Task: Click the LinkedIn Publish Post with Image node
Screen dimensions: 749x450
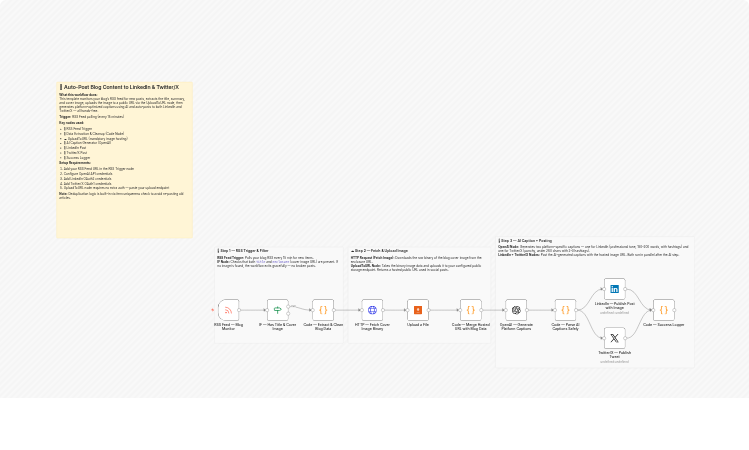Action: tap(615, 289)
